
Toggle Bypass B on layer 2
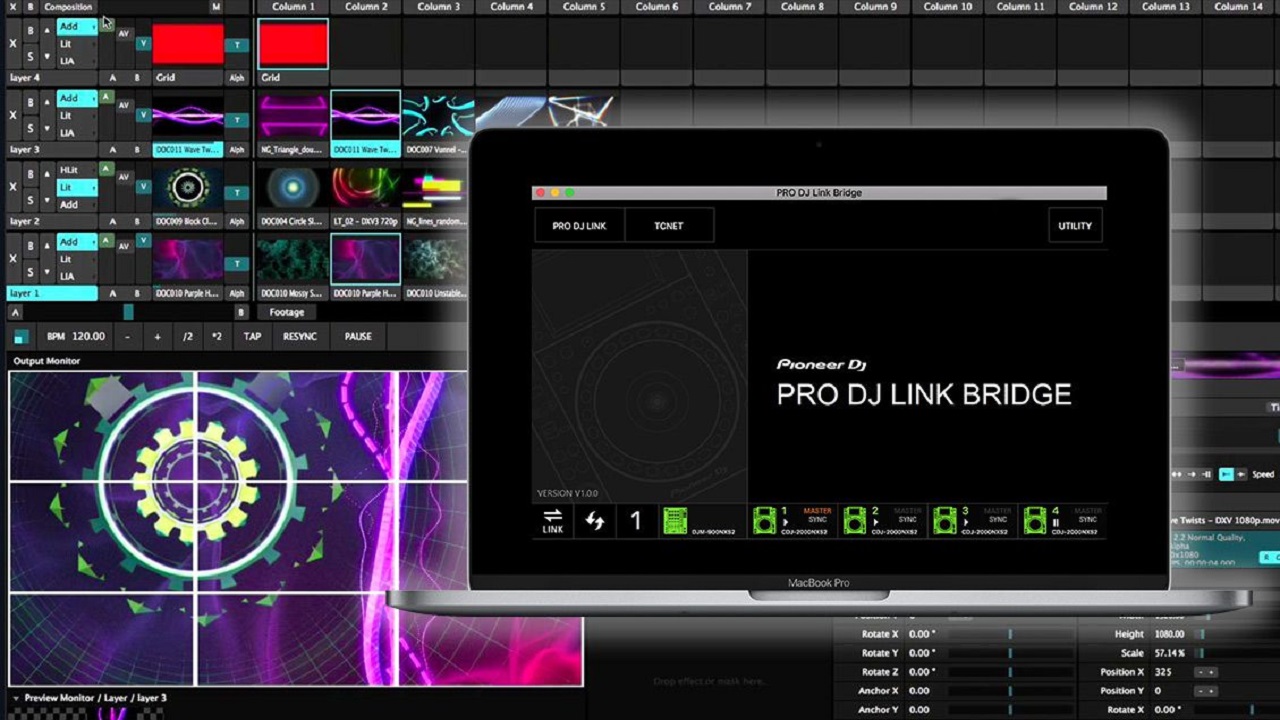pos(31,174)
